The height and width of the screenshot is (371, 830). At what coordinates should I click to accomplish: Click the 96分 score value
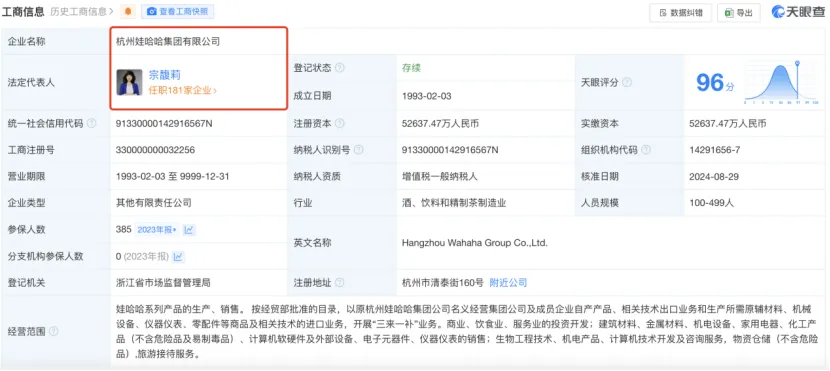tap(715, 83)
